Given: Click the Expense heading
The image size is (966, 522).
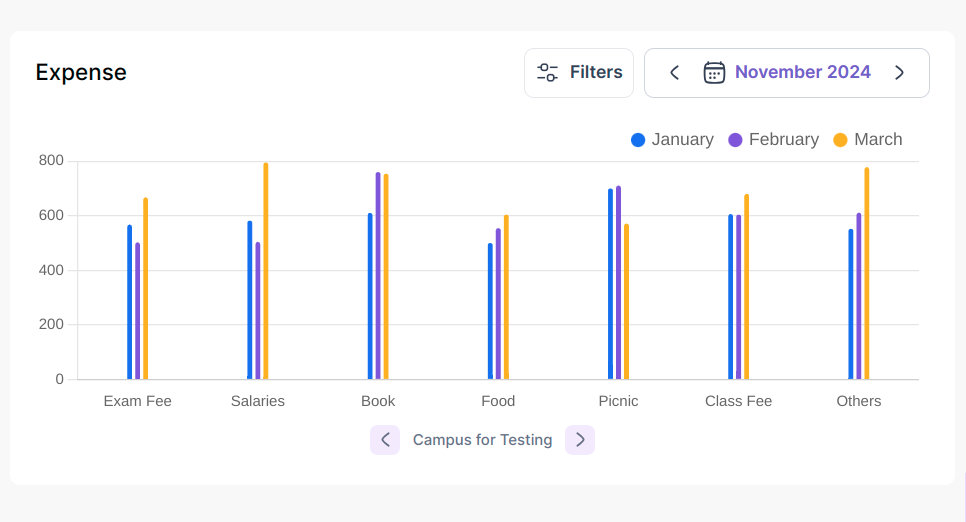Looking at the screenshot, I should click(81, 72).
